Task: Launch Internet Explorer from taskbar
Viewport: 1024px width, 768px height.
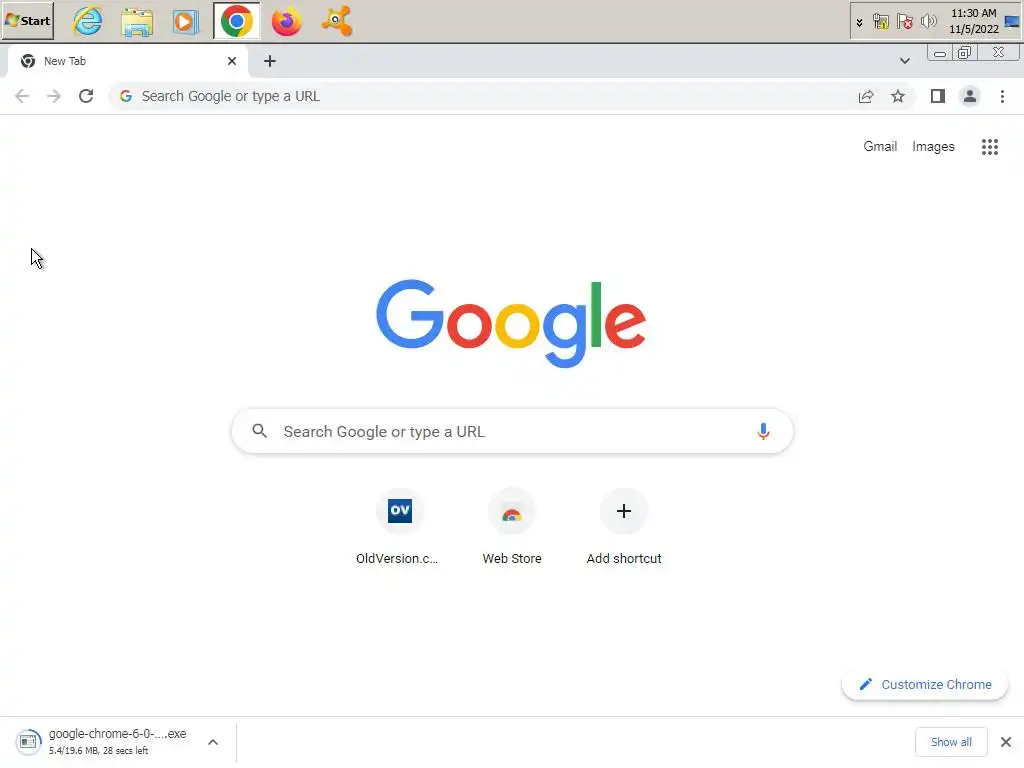Action: [x=88, y=22]
